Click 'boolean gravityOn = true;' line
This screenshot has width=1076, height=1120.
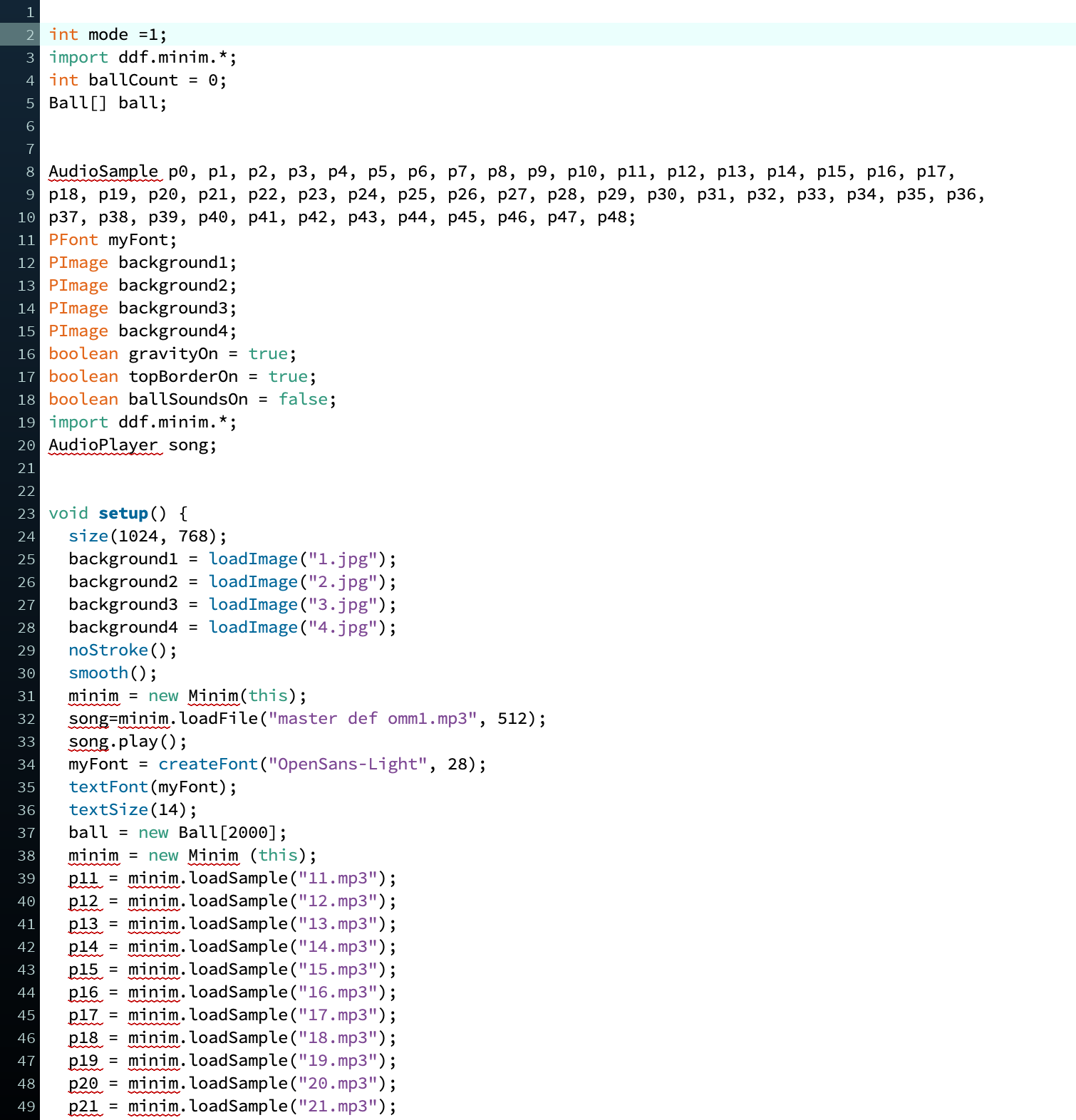pyautogui.click(x=172, y=353)
